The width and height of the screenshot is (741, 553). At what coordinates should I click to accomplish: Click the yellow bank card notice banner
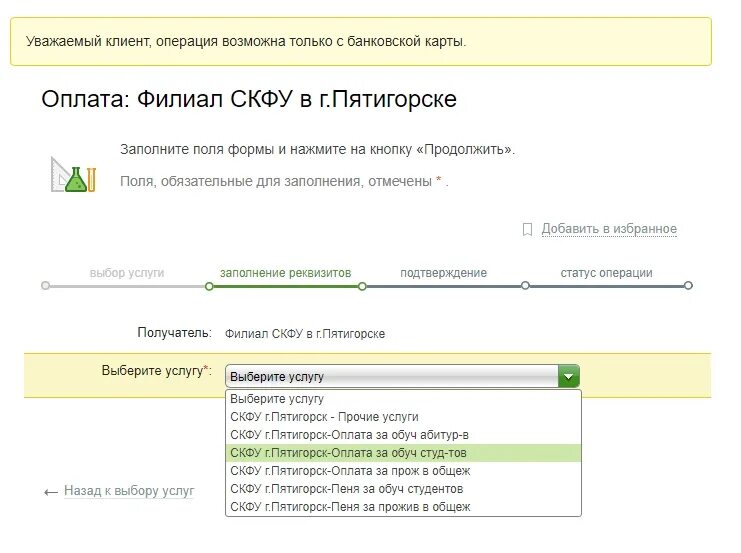[361, 42]
